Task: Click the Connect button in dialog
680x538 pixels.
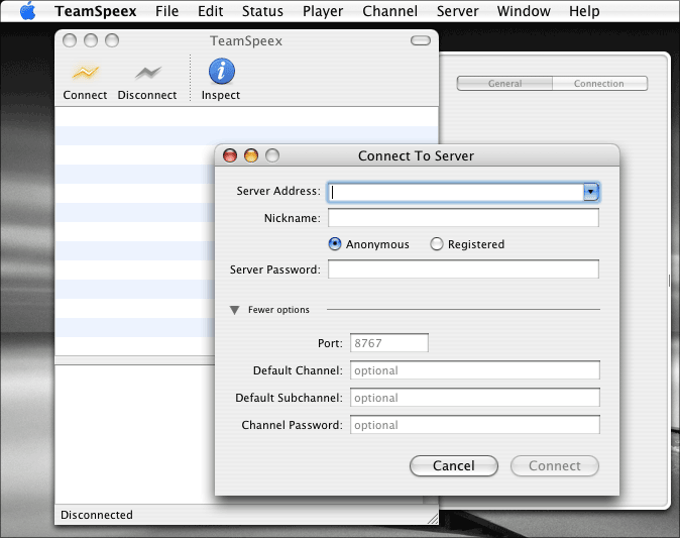Action: coord(555,466)
